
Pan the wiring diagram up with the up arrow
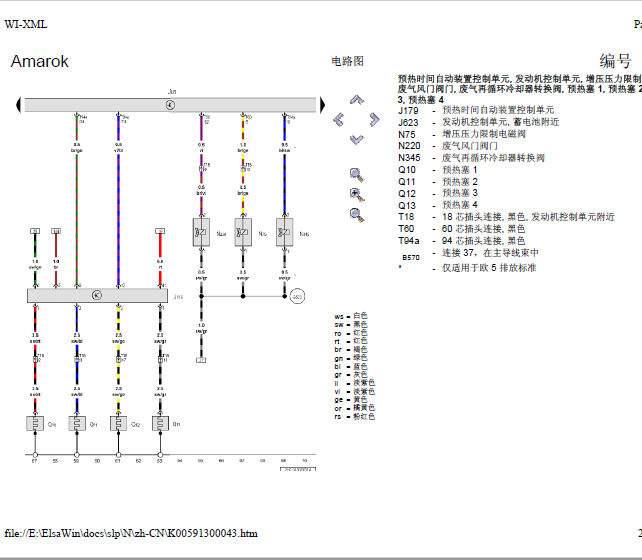(x=357, y=99)
